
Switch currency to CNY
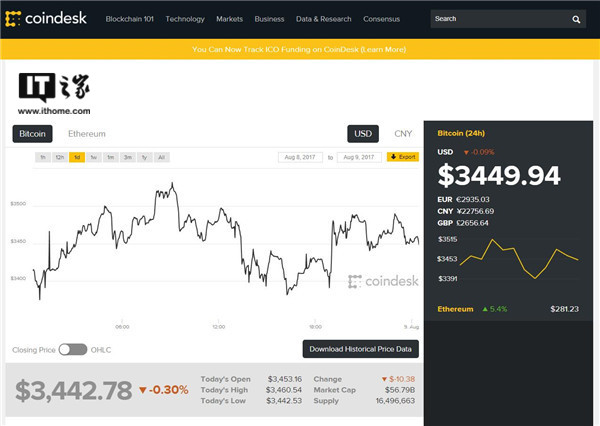[x=403, y=134]
